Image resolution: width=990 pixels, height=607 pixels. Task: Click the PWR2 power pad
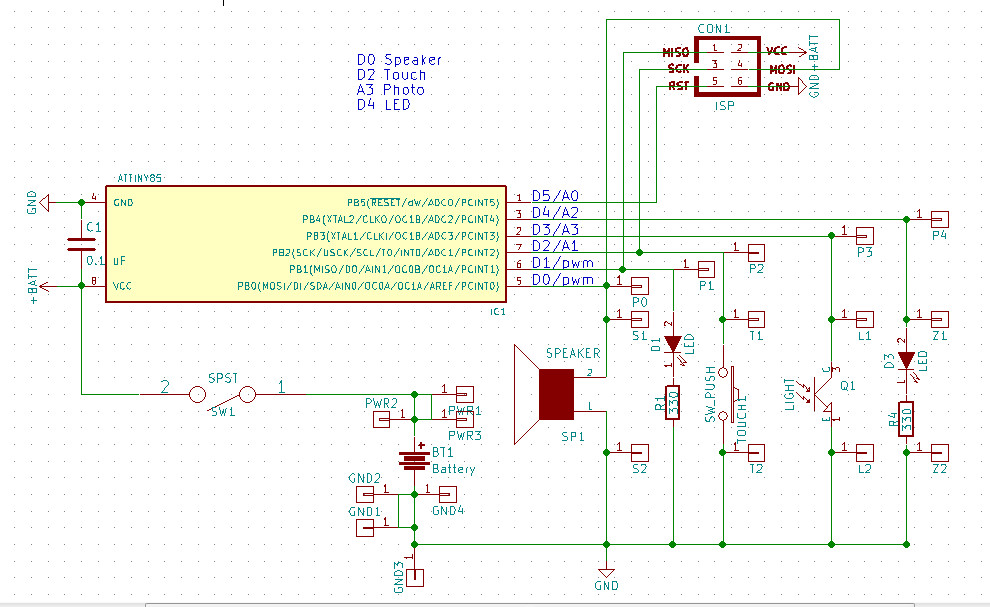tap(381, 419)
